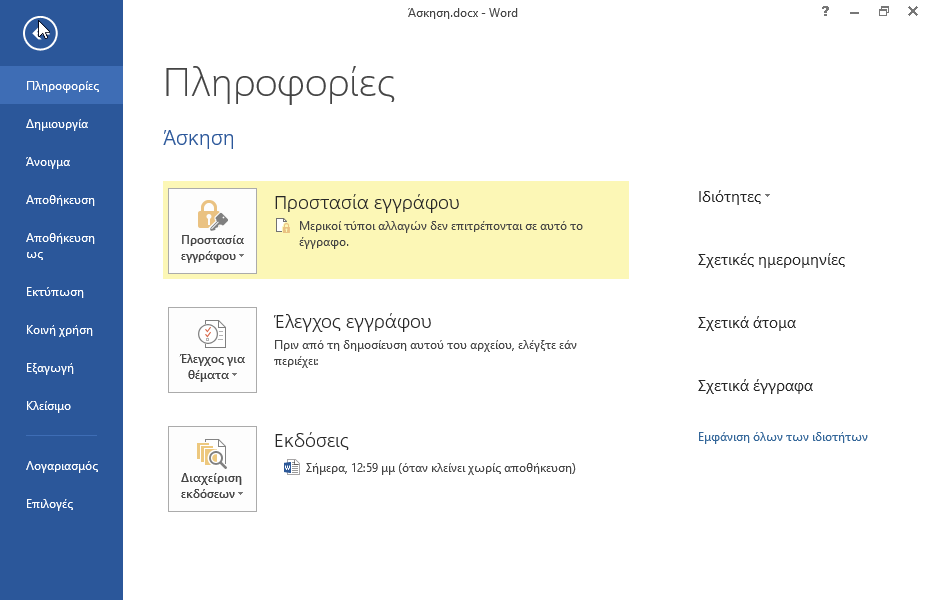Click the Σχετικά έγγραφα heading

(755, 386)
